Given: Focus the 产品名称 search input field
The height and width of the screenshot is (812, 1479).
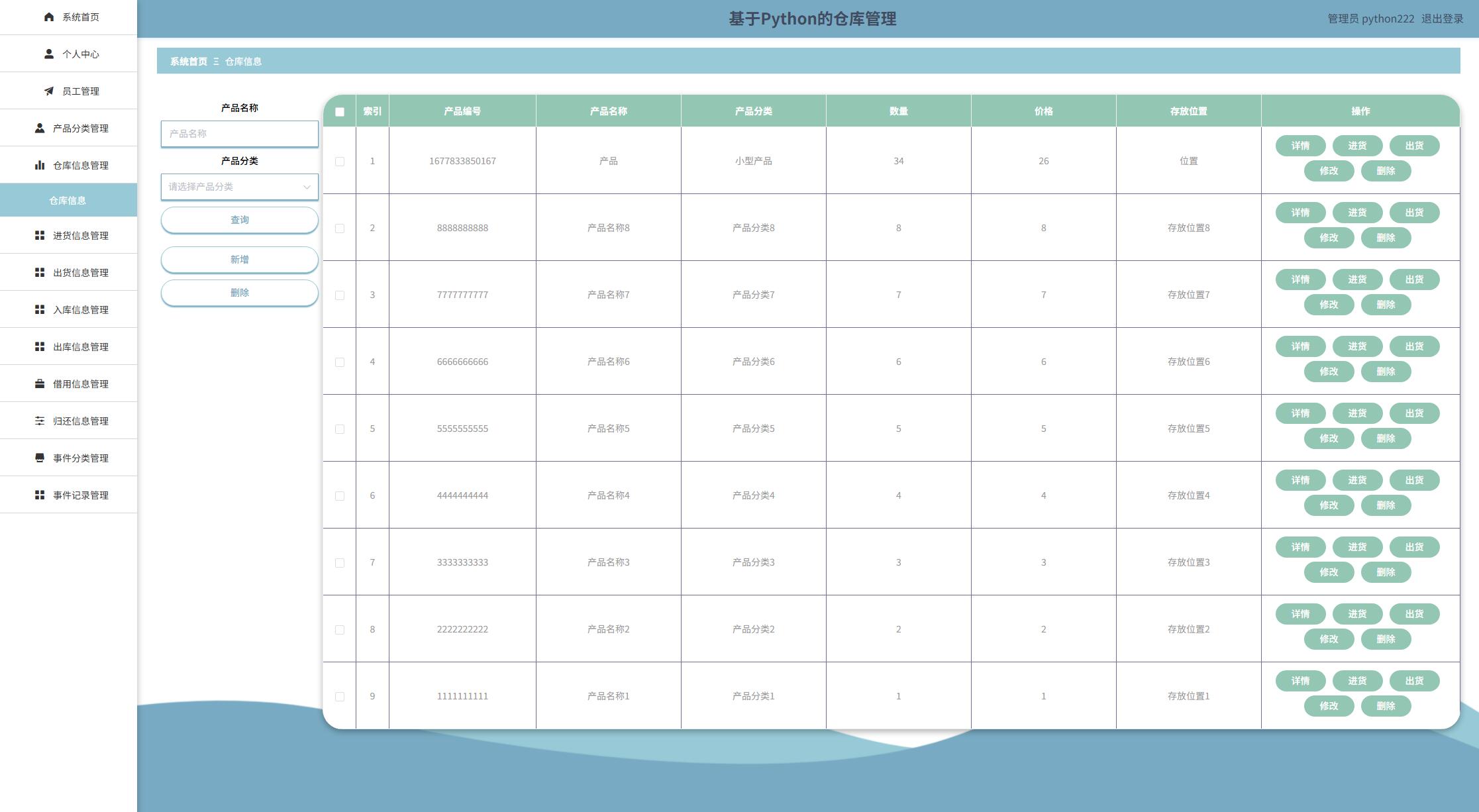Looking at the screenshot, I should click(x=239, y=134).
